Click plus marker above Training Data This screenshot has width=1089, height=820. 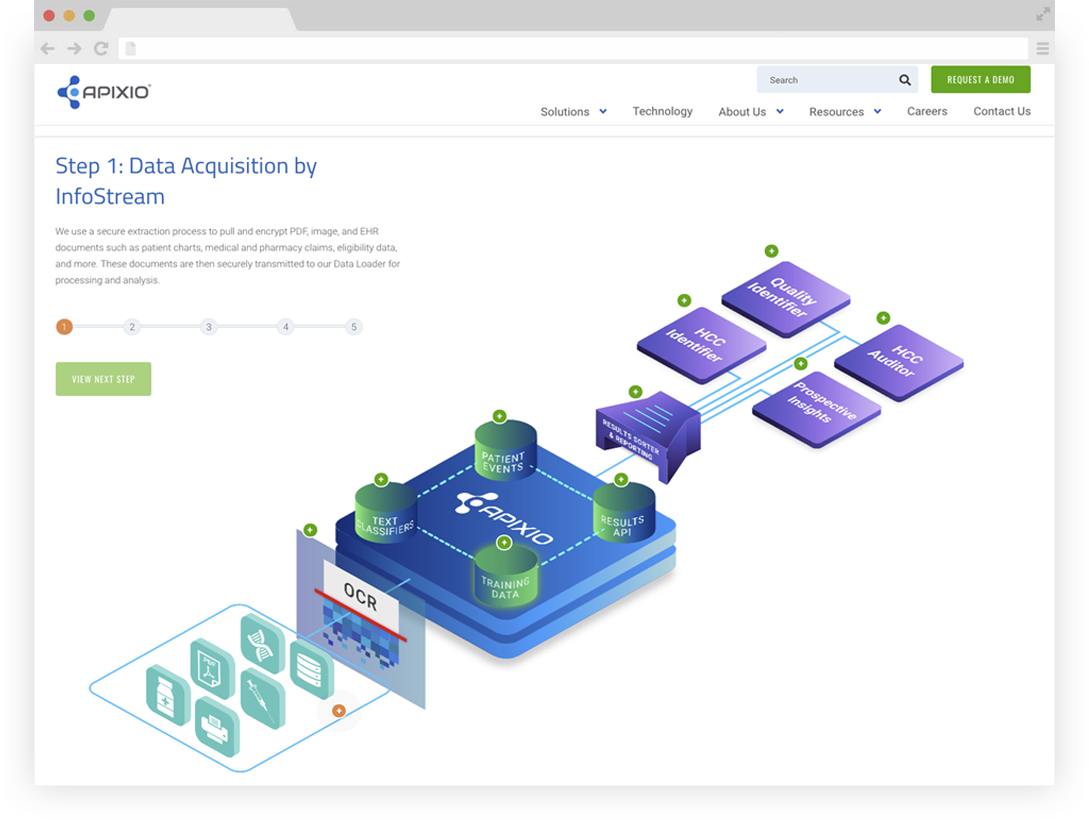pos(504,542)
